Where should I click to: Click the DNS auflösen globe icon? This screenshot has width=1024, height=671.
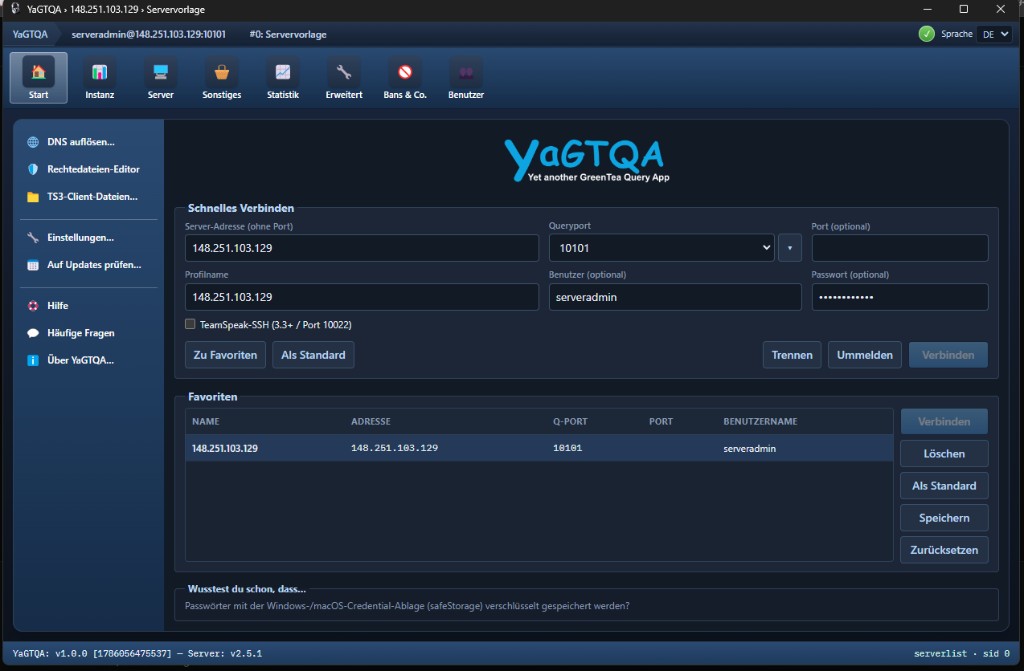click(33, 142)
